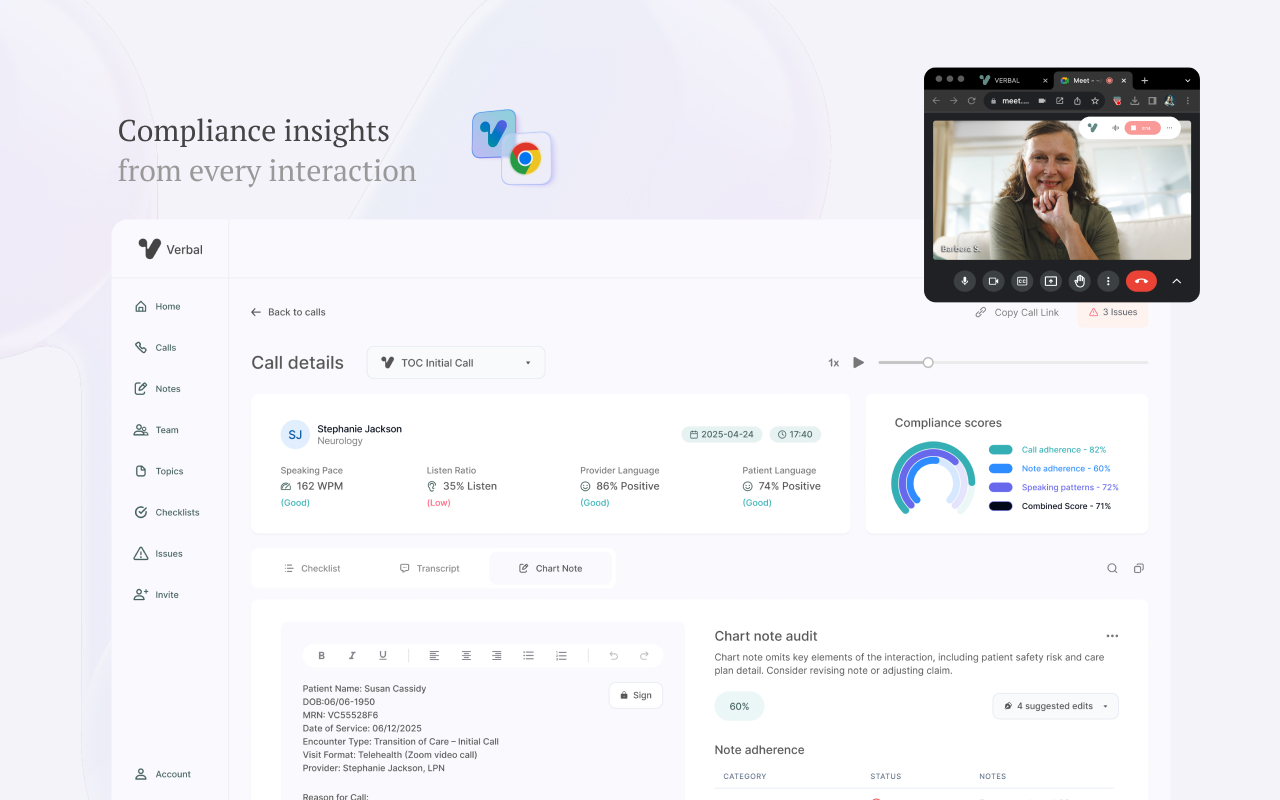
Task: Redo the note edit
Action: (644, 656)
